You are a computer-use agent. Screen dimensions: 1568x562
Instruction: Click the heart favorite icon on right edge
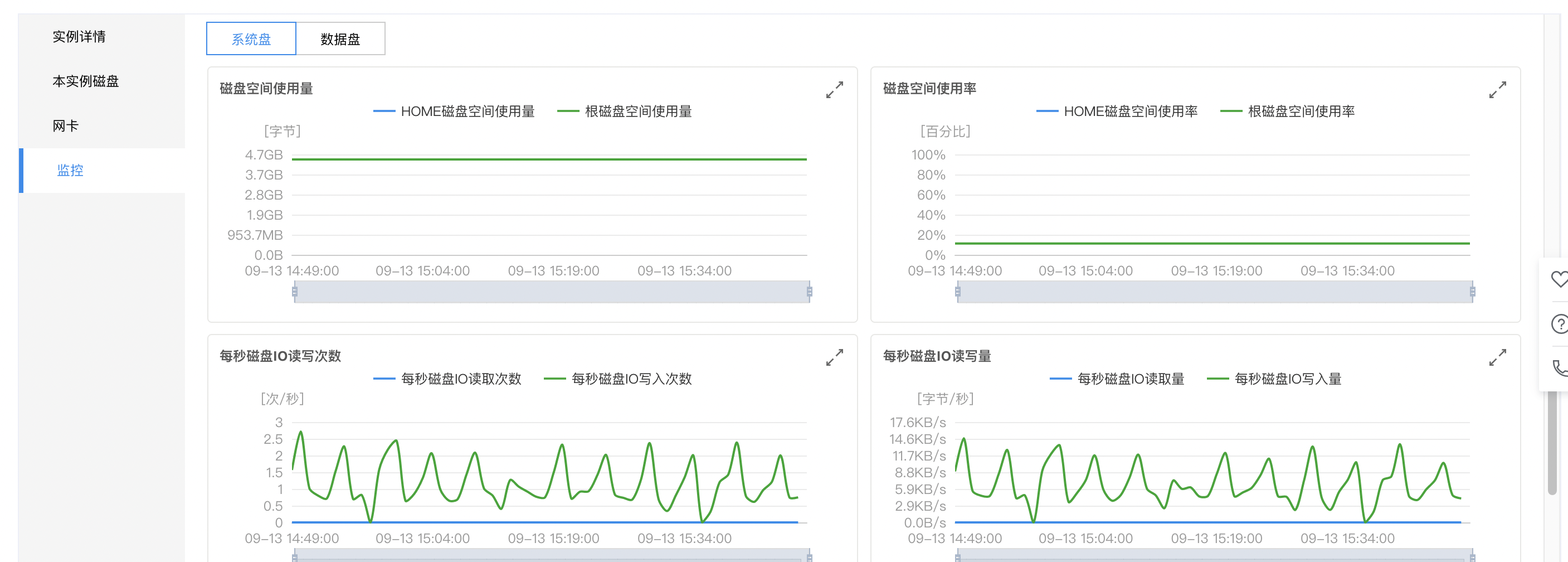[1560, 279]
